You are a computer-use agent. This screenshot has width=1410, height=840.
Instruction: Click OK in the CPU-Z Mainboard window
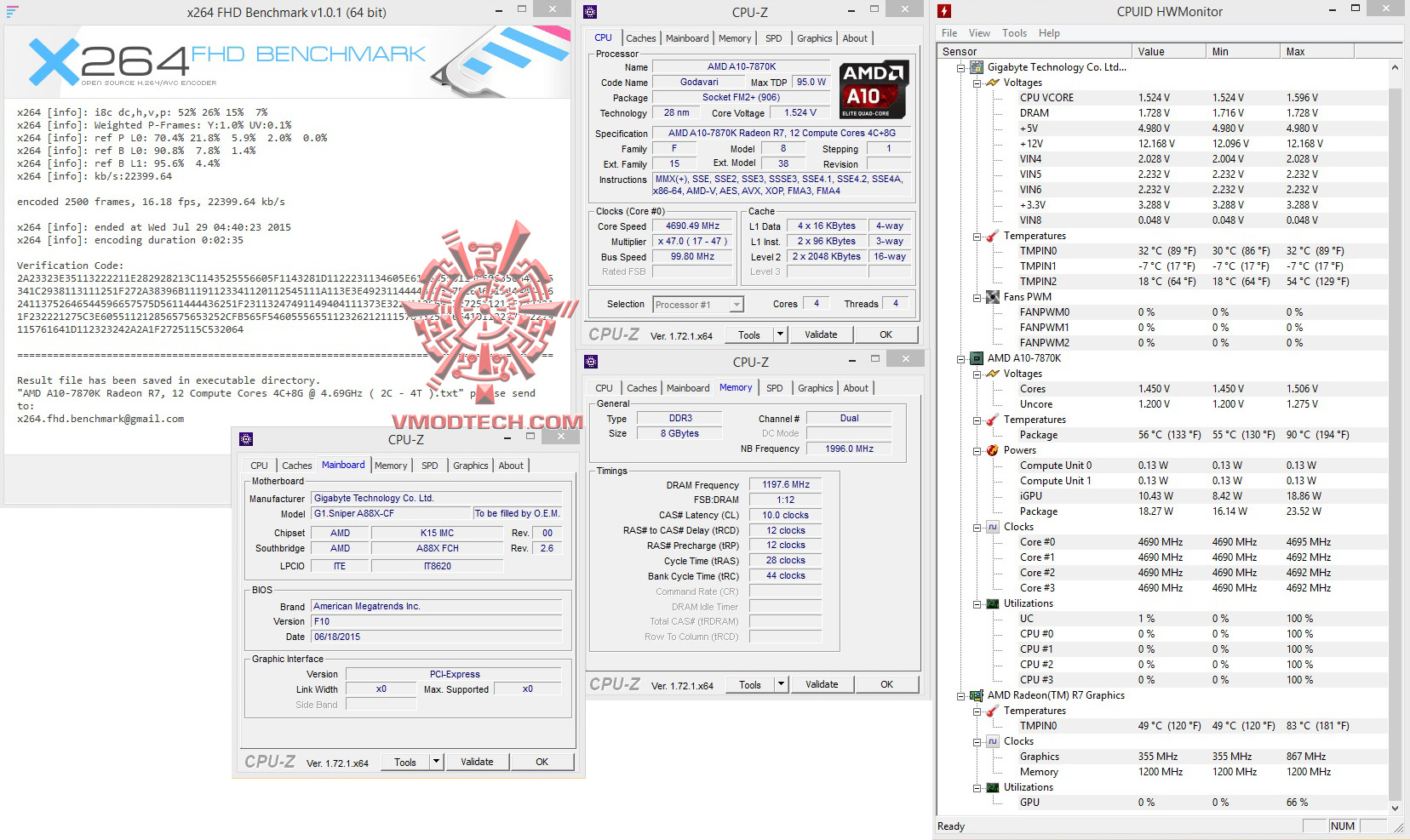[542, 762]
